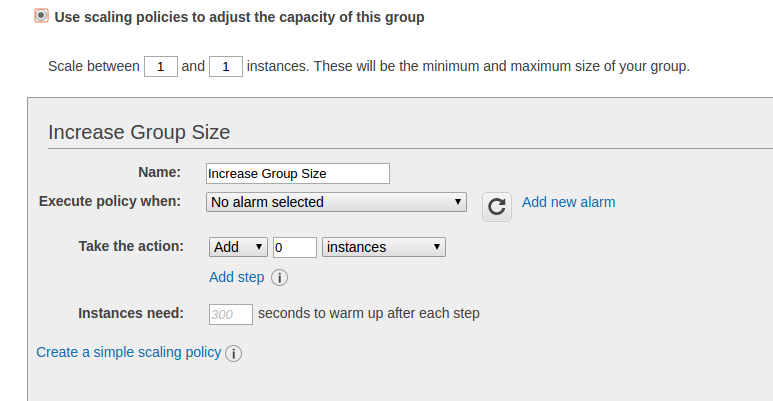Click the Add new alarm link
This screenshot has width=773, height=401.
tap(568, 202)
